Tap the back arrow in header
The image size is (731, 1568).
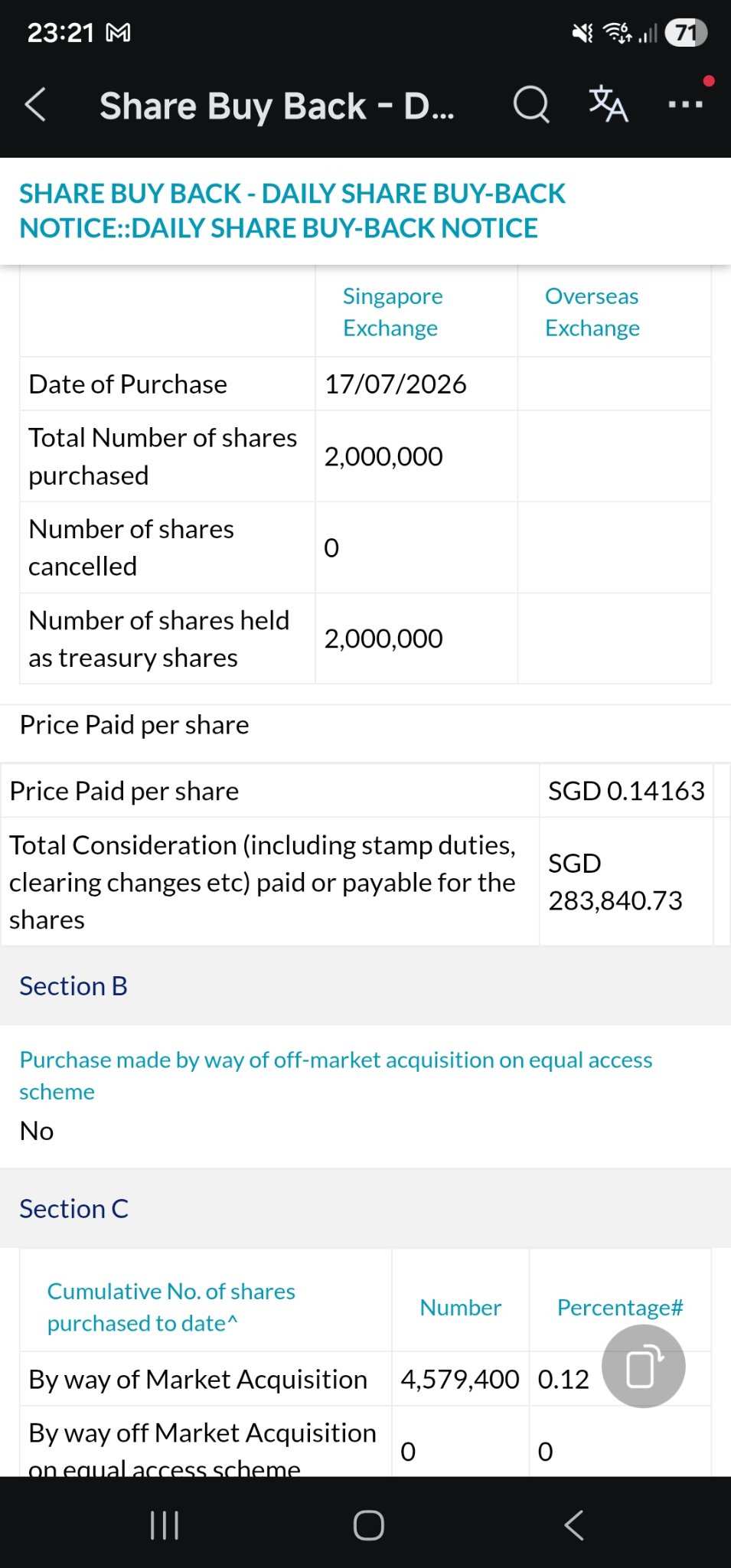point(35,104)
